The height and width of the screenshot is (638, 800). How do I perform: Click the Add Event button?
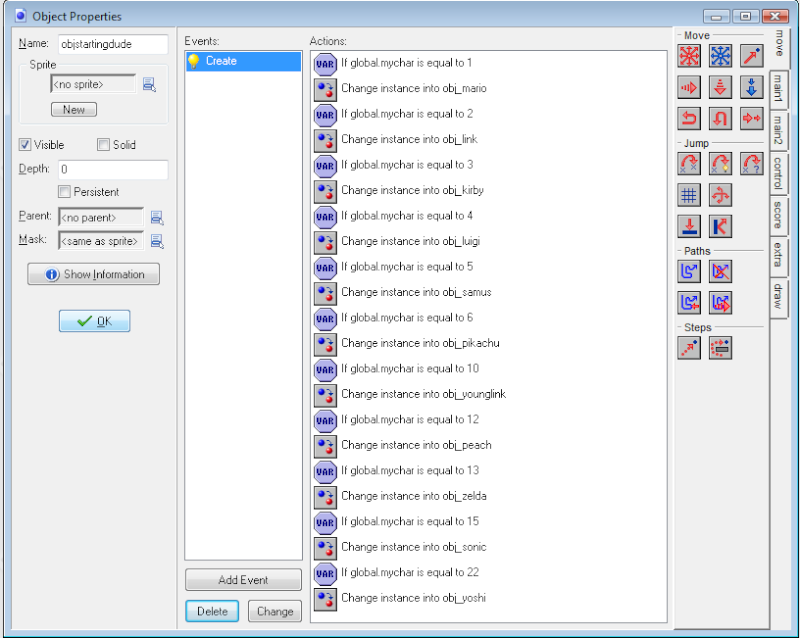(243, 580)
